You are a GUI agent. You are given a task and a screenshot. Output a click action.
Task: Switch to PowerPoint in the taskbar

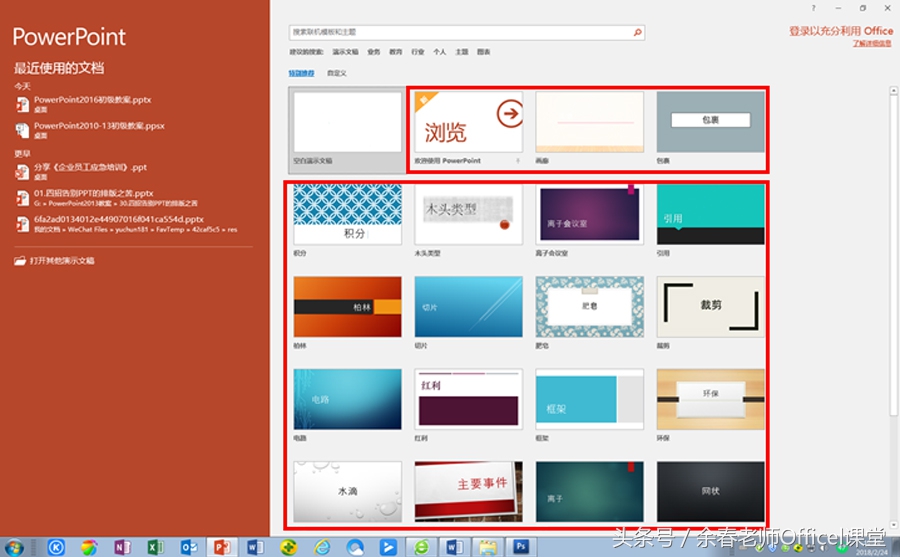[222, 547]
